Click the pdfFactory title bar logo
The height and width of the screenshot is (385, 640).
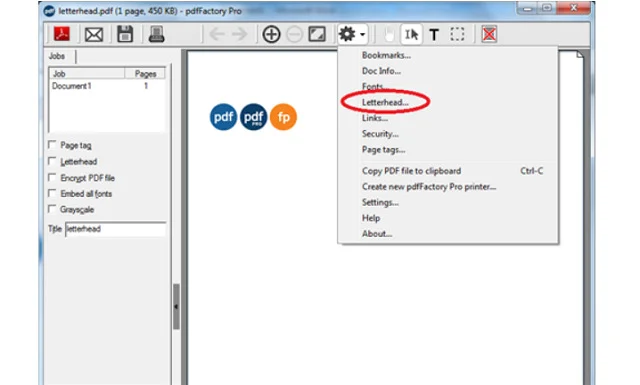(x=49, y=11)
